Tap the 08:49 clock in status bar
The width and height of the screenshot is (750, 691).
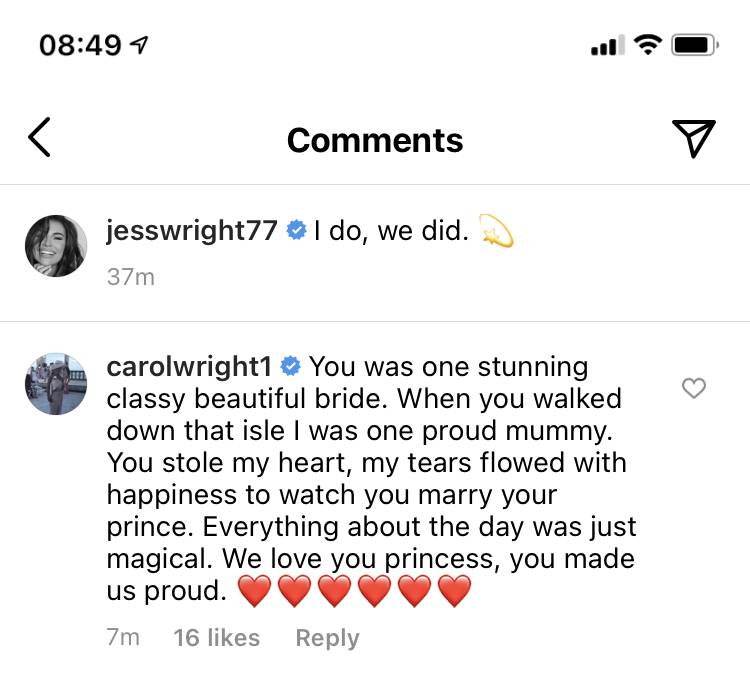click(80, 45)
